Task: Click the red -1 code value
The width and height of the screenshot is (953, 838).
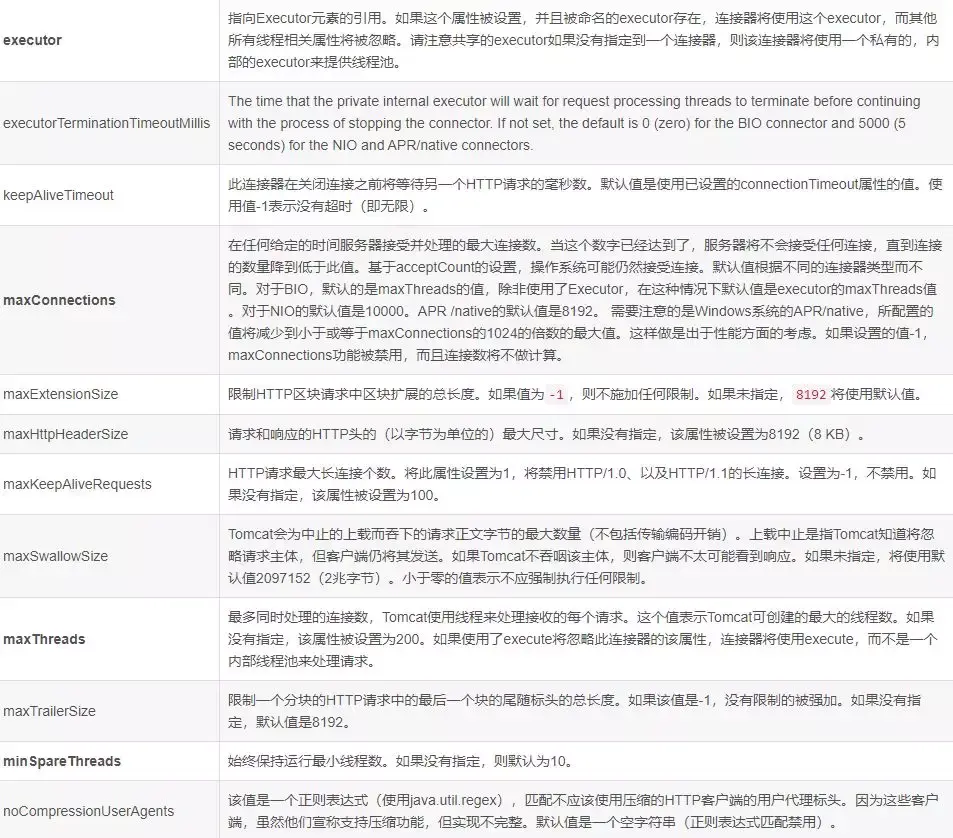Action: click(x=556, y=395)
